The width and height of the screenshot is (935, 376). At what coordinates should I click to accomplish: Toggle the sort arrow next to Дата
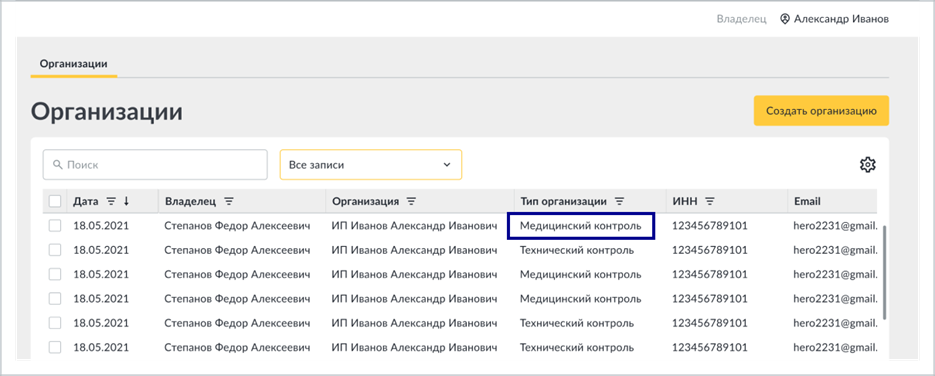tap(126, 201)
